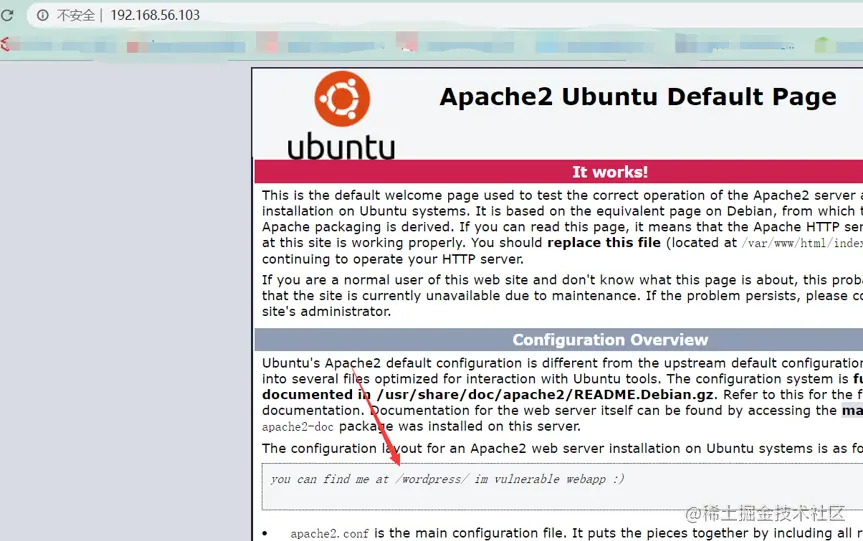The width and height of the screenshot is (863, 541).
Task: Select the 192.168.56.103 address bar URL
Action: point(155,15)
